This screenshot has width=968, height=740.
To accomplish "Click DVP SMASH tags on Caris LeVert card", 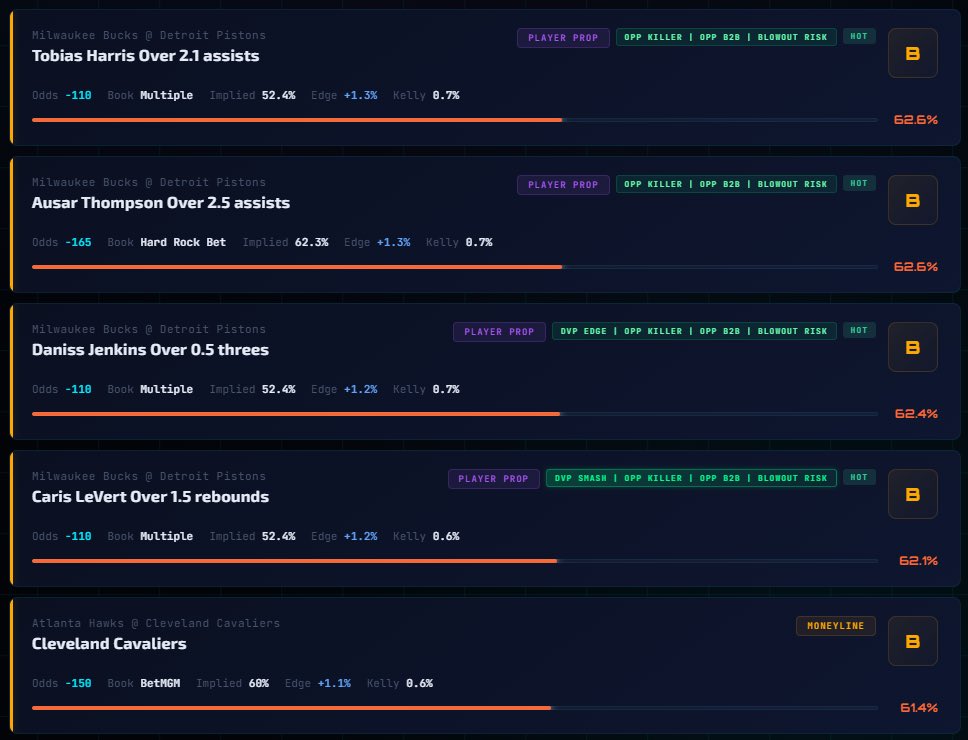I will [691, 478].
